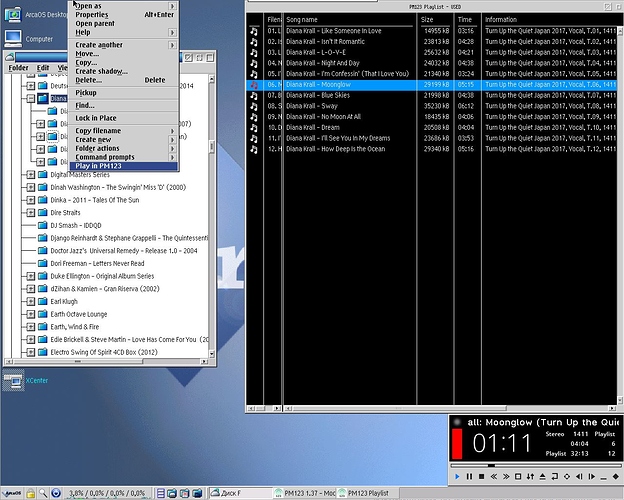
Task: Click the music note icon for Dream row
Action: [x=254, y=127]
